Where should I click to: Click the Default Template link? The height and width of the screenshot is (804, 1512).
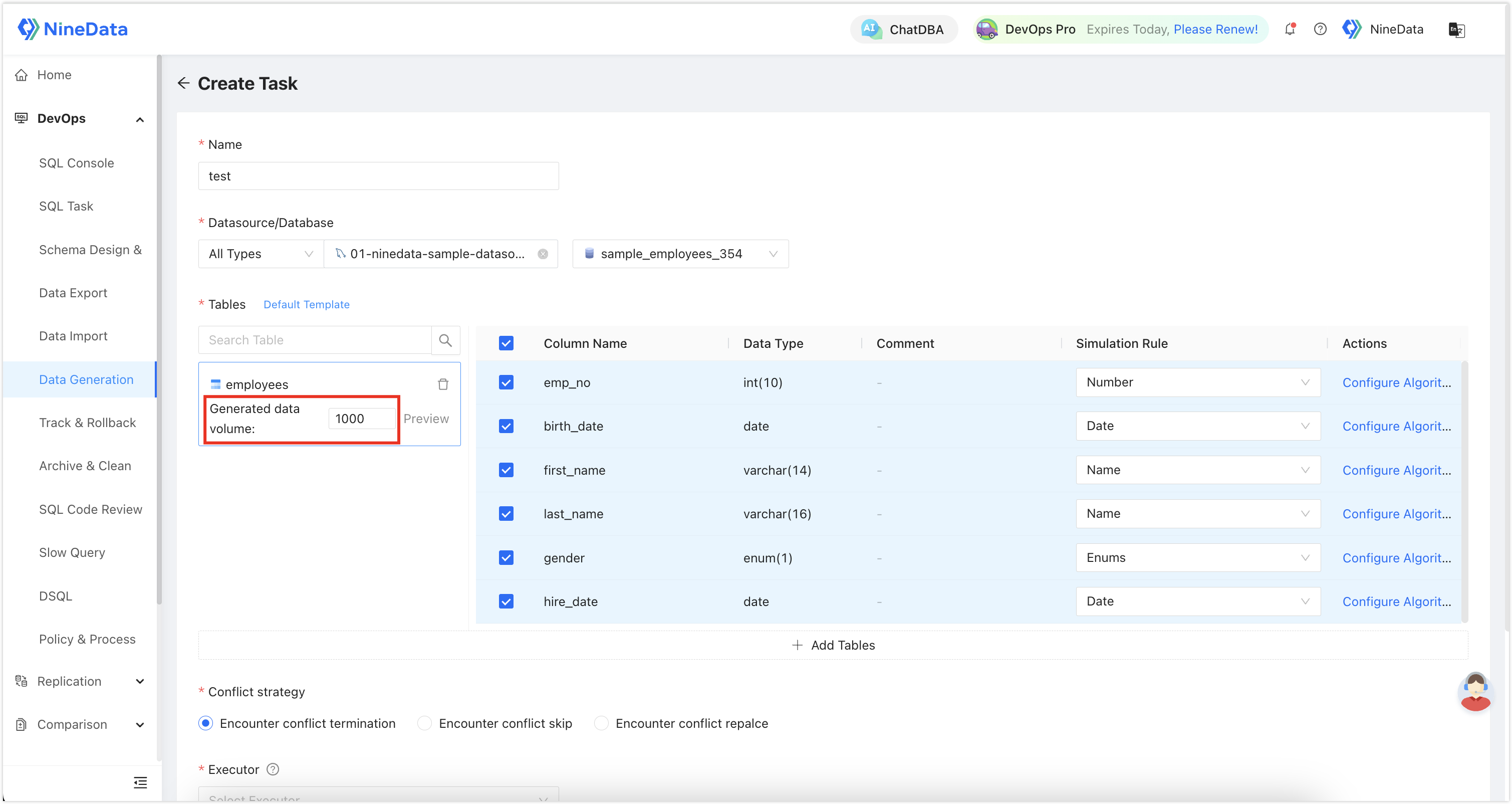click(x=307, y=304)
